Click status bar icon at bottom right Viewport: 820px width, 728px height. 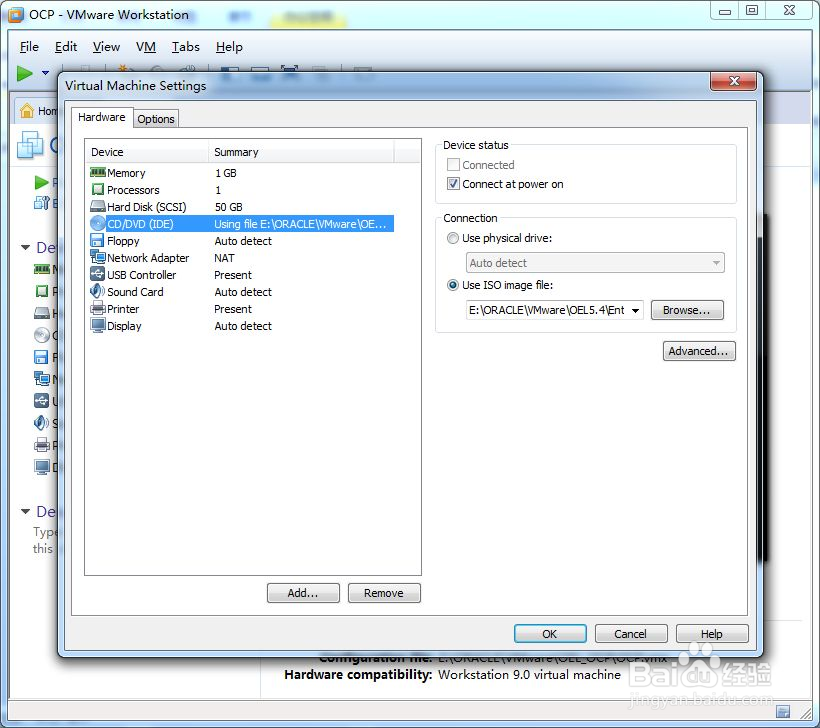coord(783,711)
